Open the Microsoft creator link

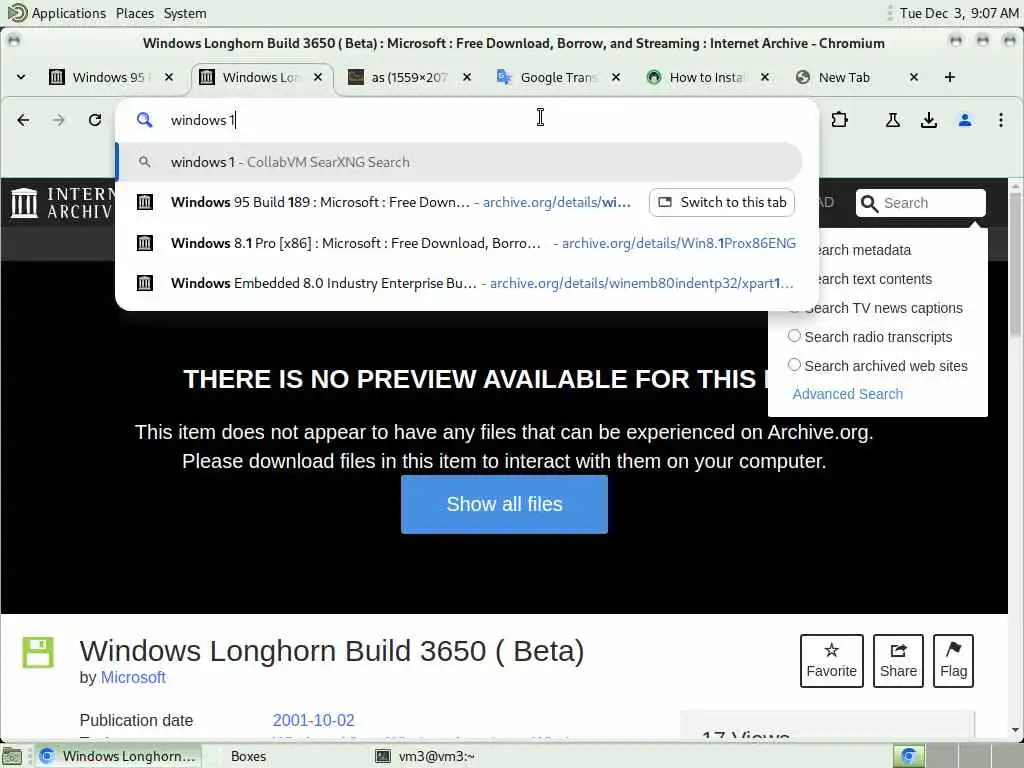(x=133, y=677)
